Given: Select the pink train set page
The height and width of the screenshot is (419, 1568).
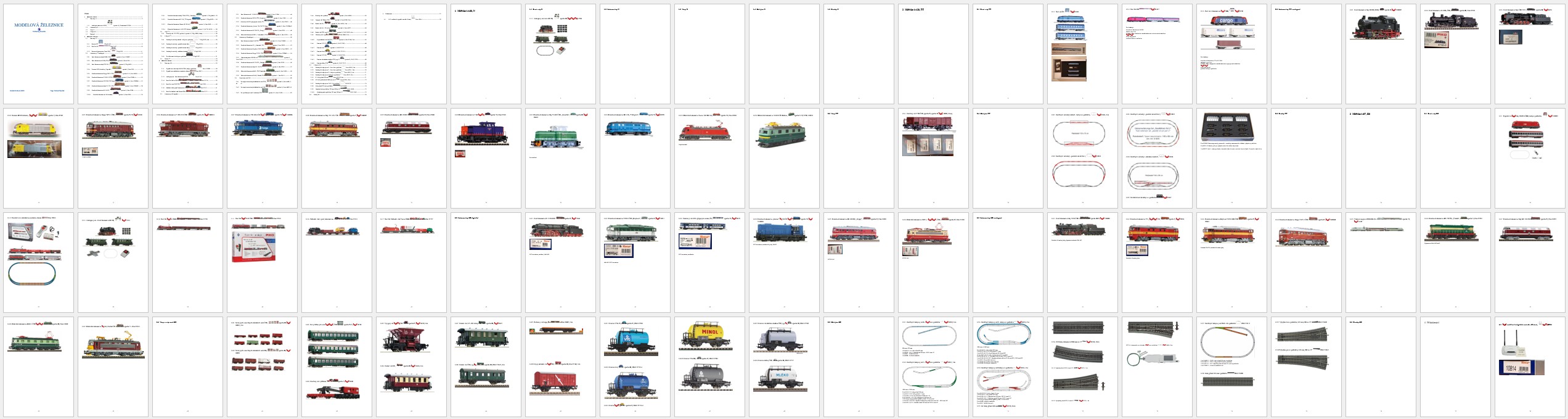Looking at the screenshot, I should click(1156, 54).
